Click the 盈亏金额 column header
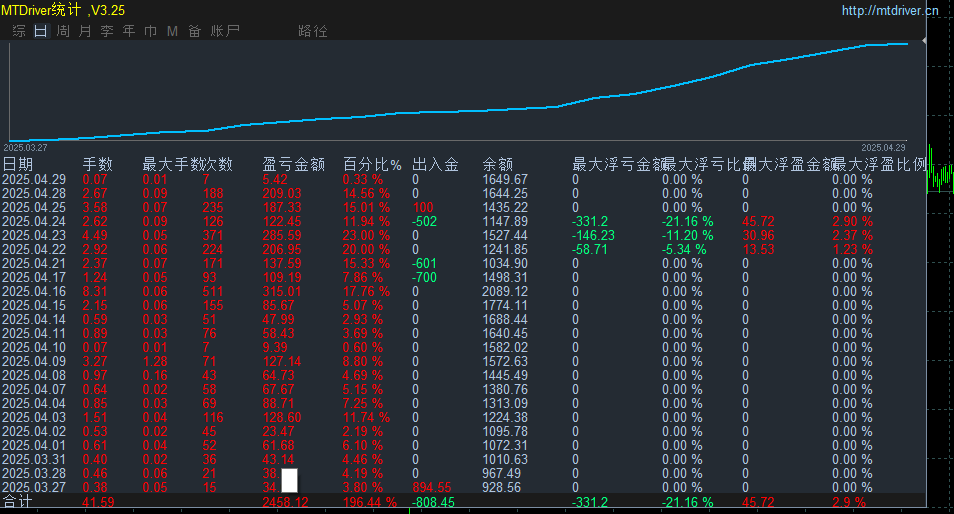The width and height of the screenshot is (954, 514). pos(293,164)
